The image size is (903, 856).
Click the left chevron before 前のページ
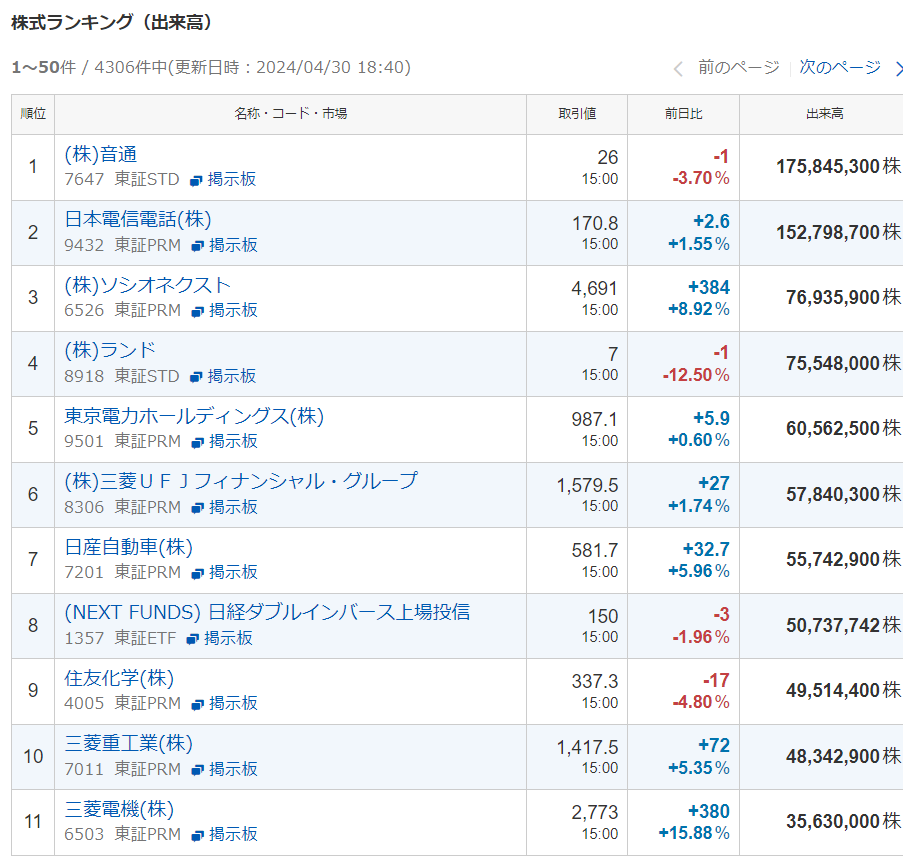678,69
